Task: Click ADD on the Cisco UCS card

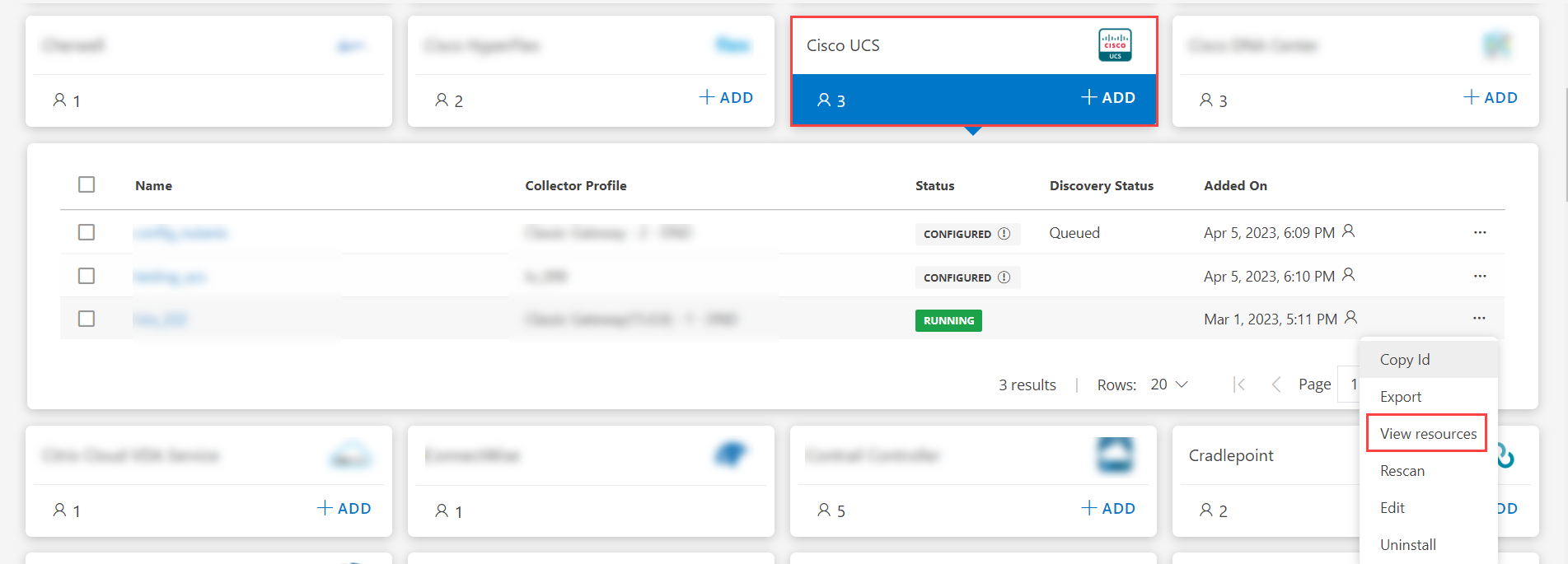Action: 1108,97
